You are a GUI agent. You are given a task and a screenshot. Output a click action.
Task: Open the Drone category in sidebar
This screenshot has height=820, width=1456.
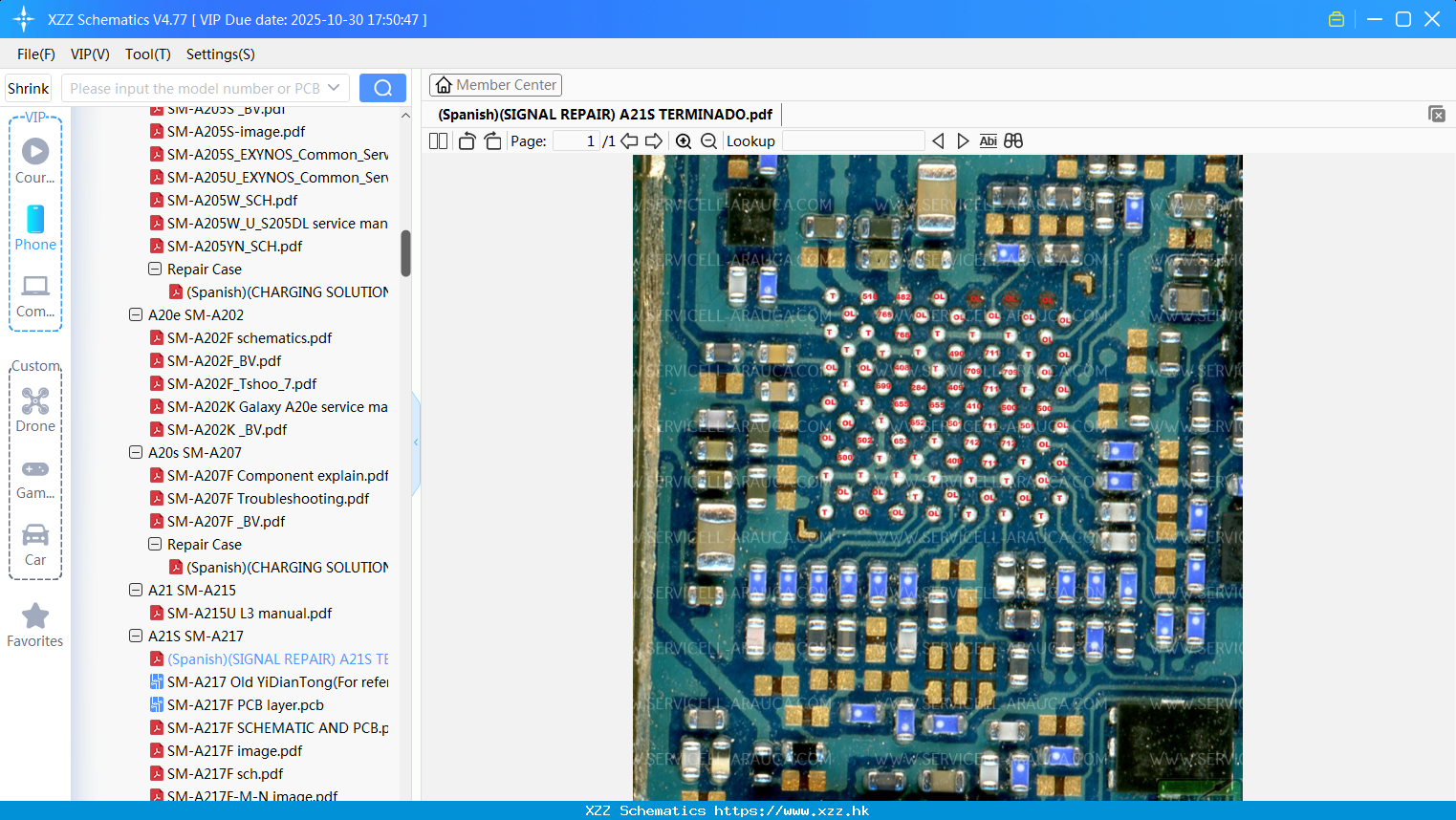click(35, 410)
